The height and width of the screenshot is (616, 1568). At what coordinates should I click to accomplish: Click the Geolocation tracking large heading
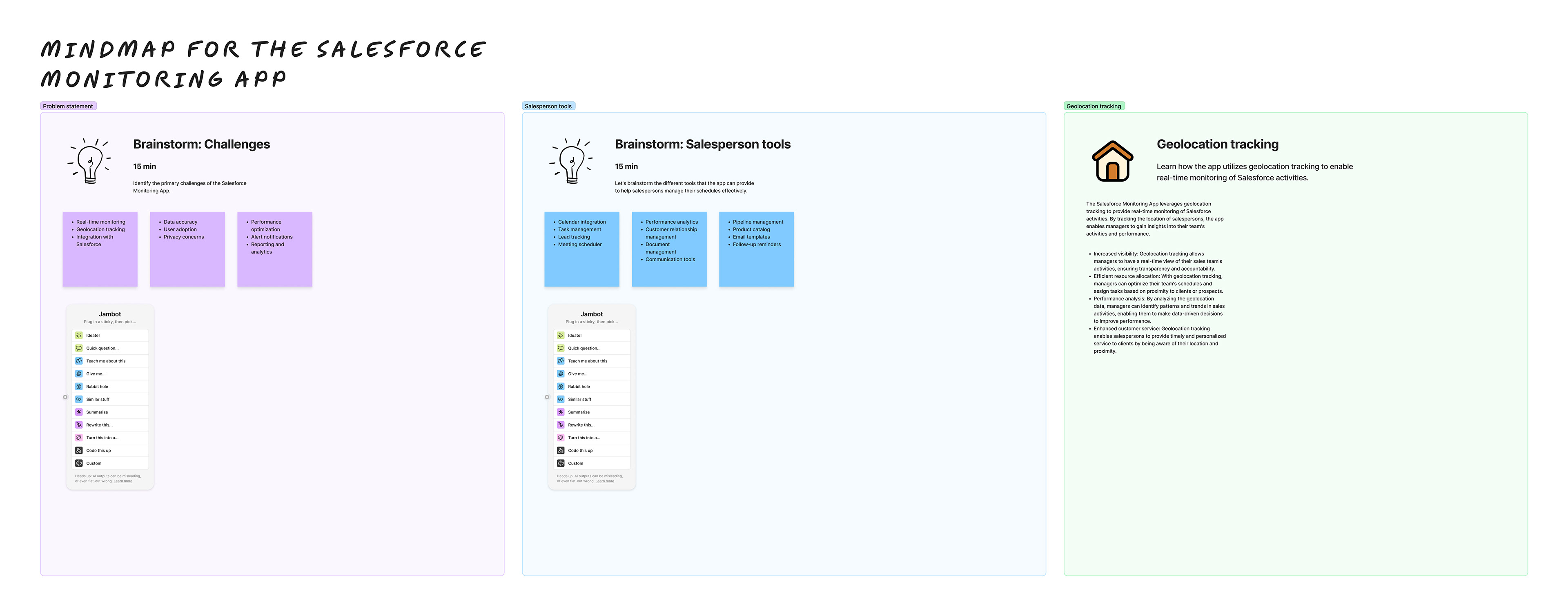click(1217, 144)
